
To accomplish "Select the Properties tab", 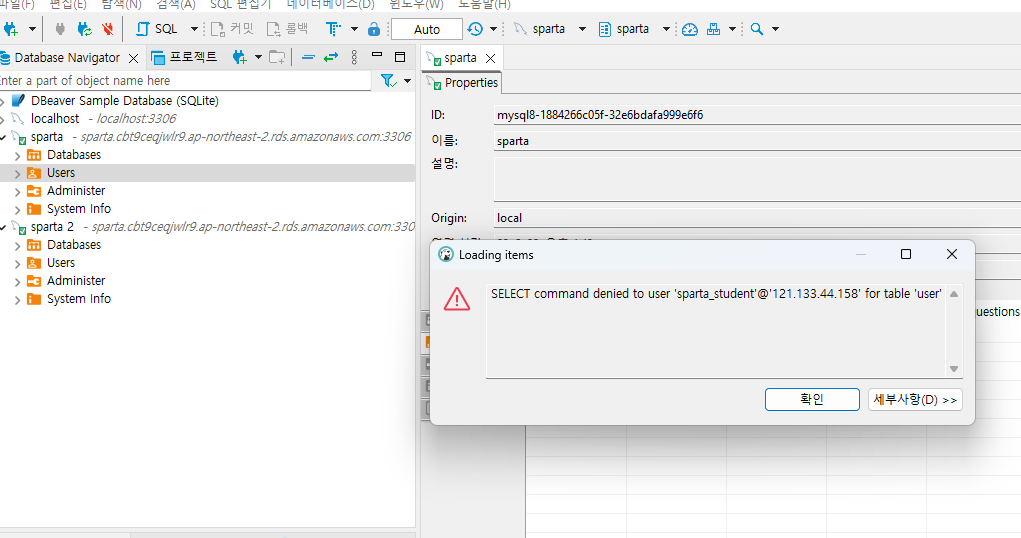I will 463,83.
